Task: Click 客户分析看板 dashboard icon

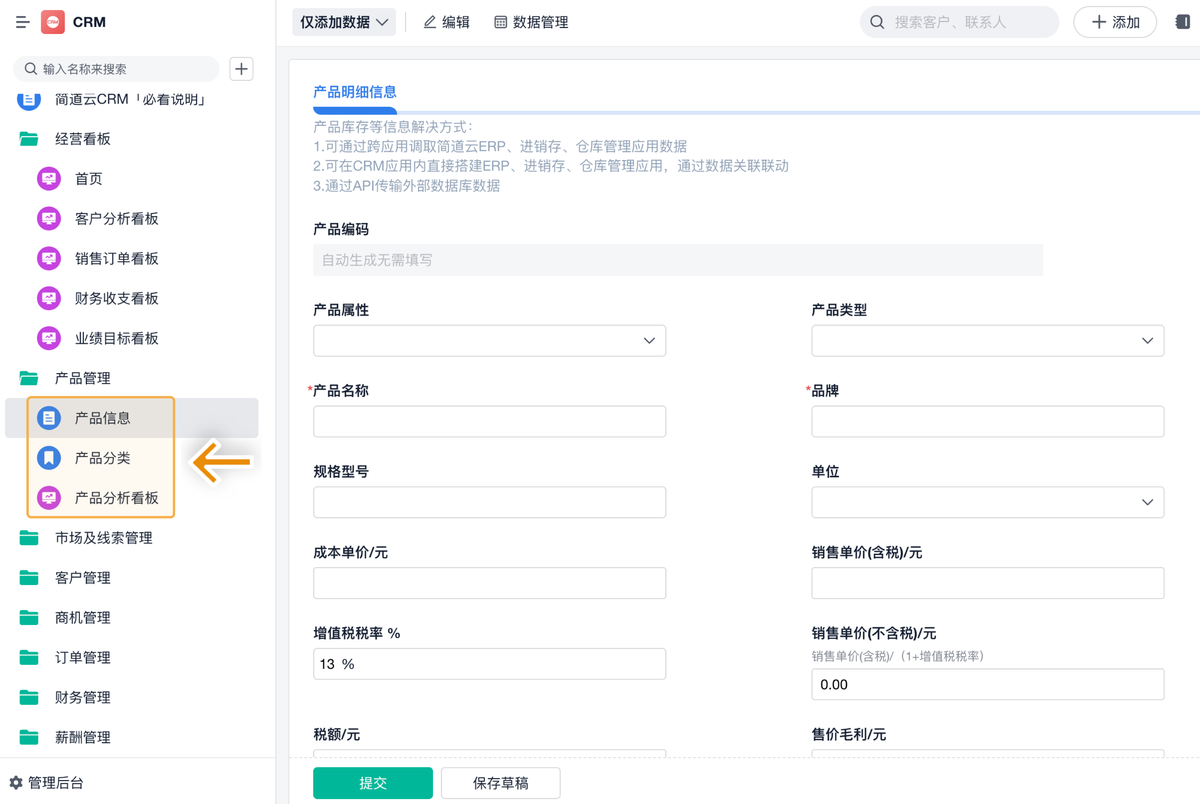Action: click(x=49, y=219)
